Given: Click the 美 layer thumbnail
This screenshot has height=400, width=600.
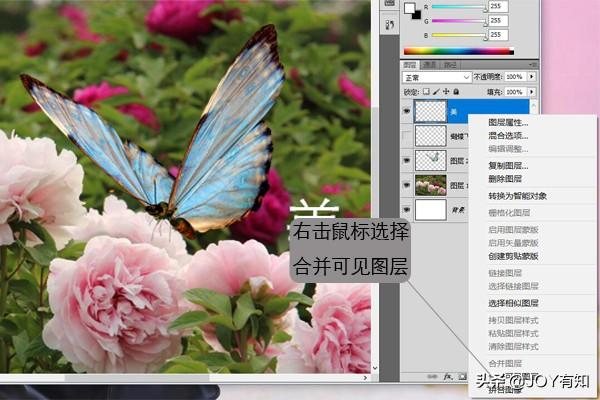Looking at the screenshot, I should click(431, 111).
